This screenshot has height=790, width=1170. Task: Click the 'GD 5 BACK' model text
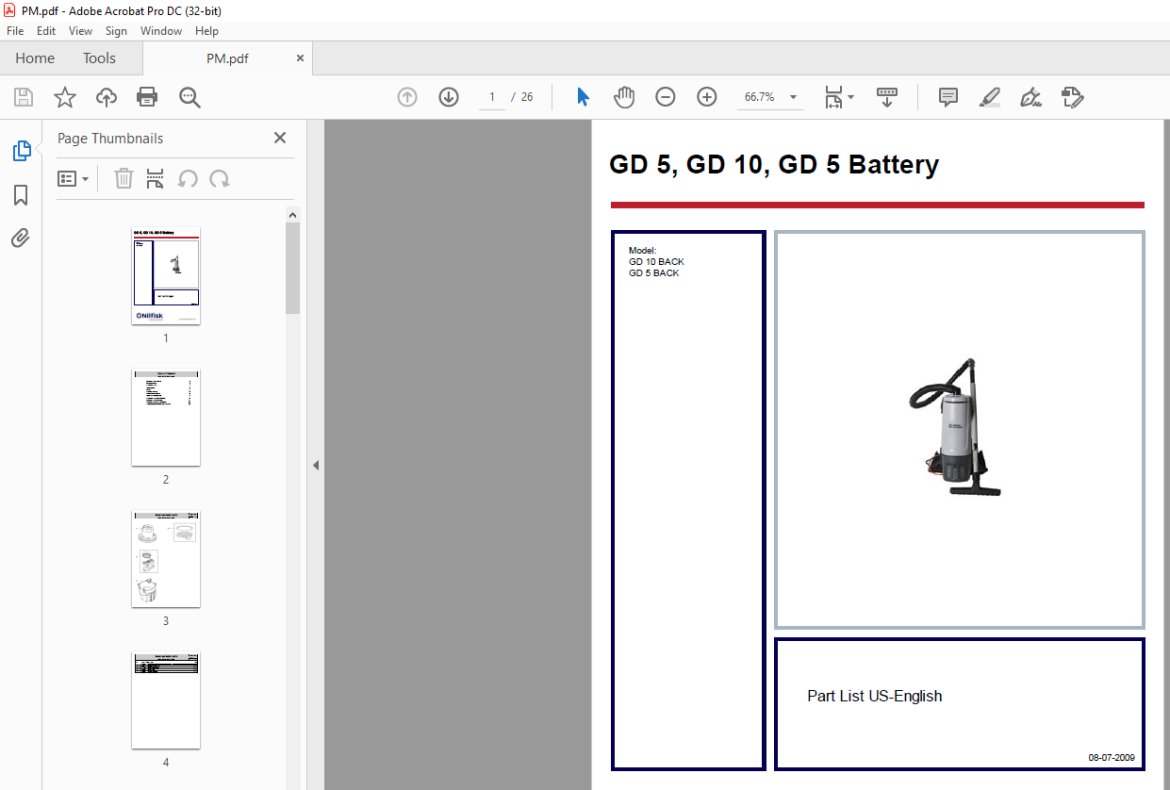(654, 273)
